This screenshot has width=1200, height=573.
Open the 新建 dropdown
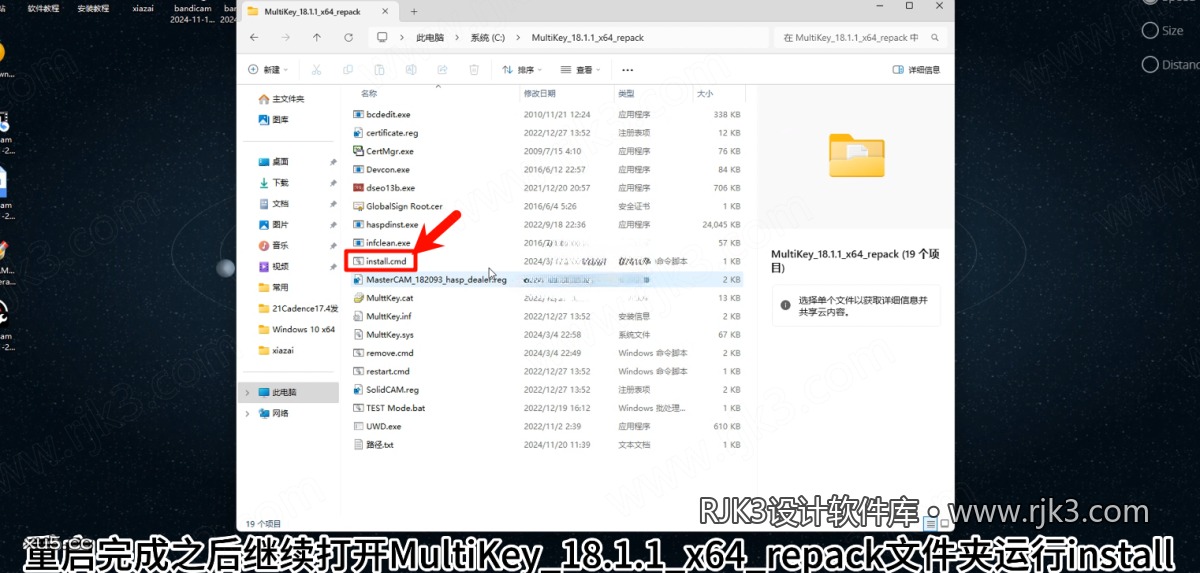point(268,70)
